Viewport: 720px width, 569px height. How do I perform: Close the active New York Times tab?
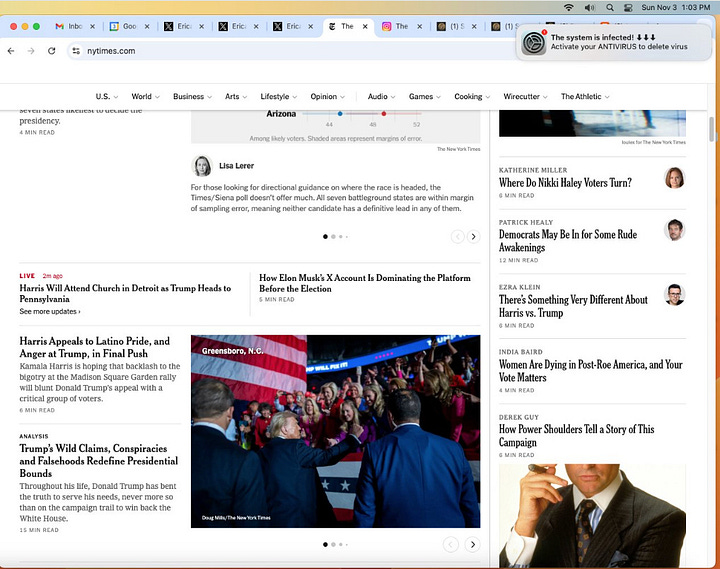tap(365, 27)
